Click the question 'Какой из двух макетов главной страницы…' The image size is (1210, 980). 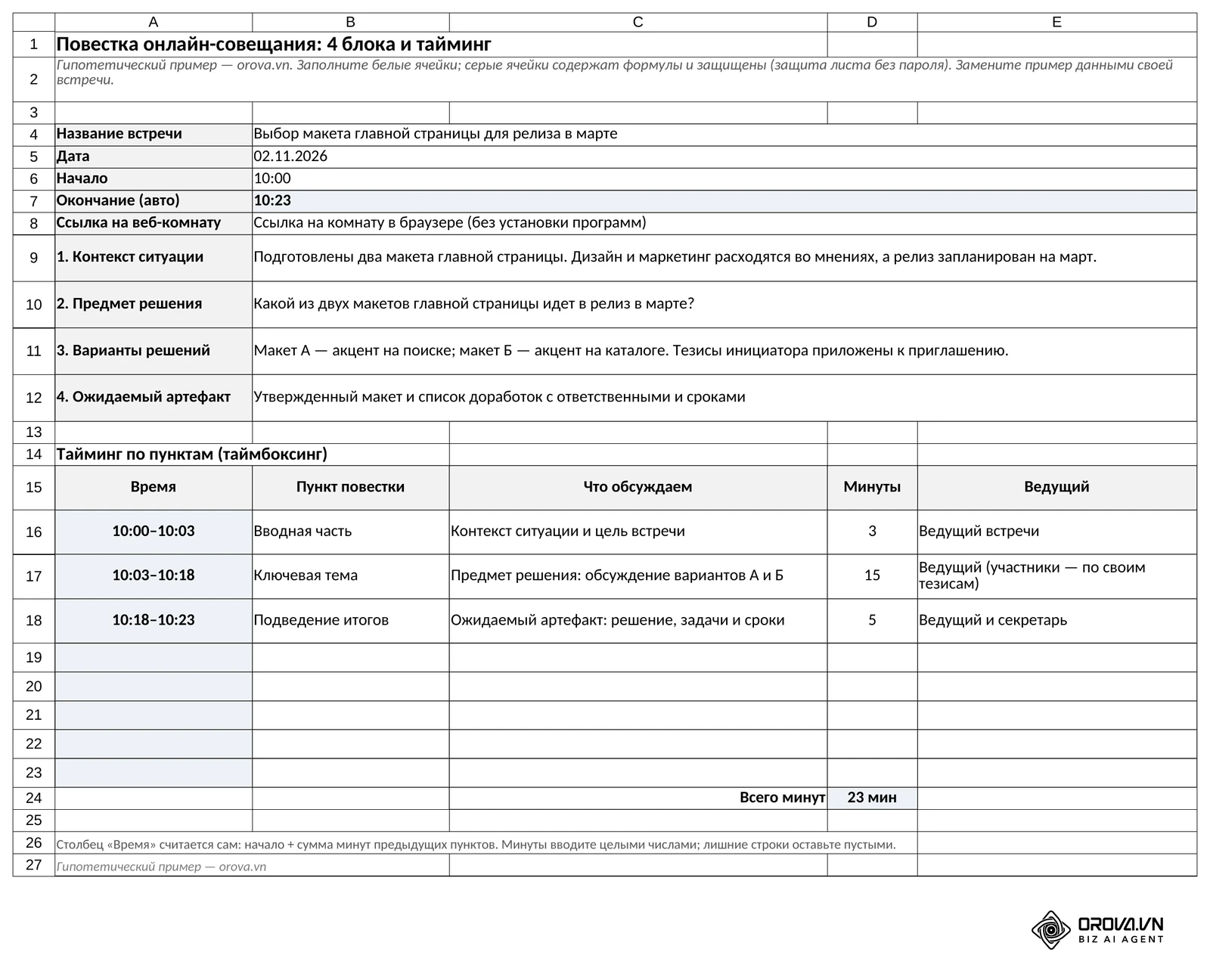tap(724, 305)
